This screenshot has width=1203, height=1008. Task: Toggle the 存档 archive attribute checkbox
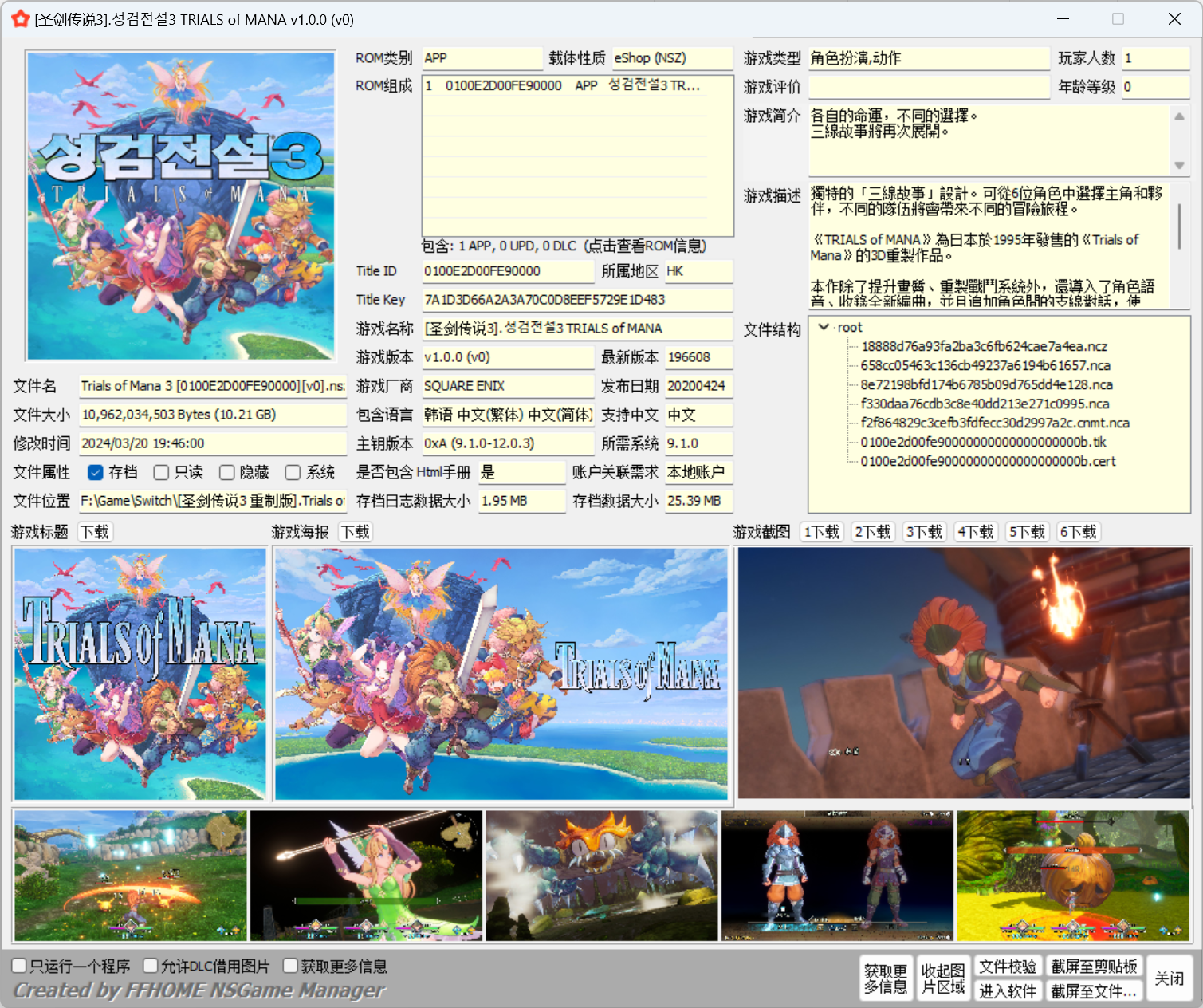point(96,472)
